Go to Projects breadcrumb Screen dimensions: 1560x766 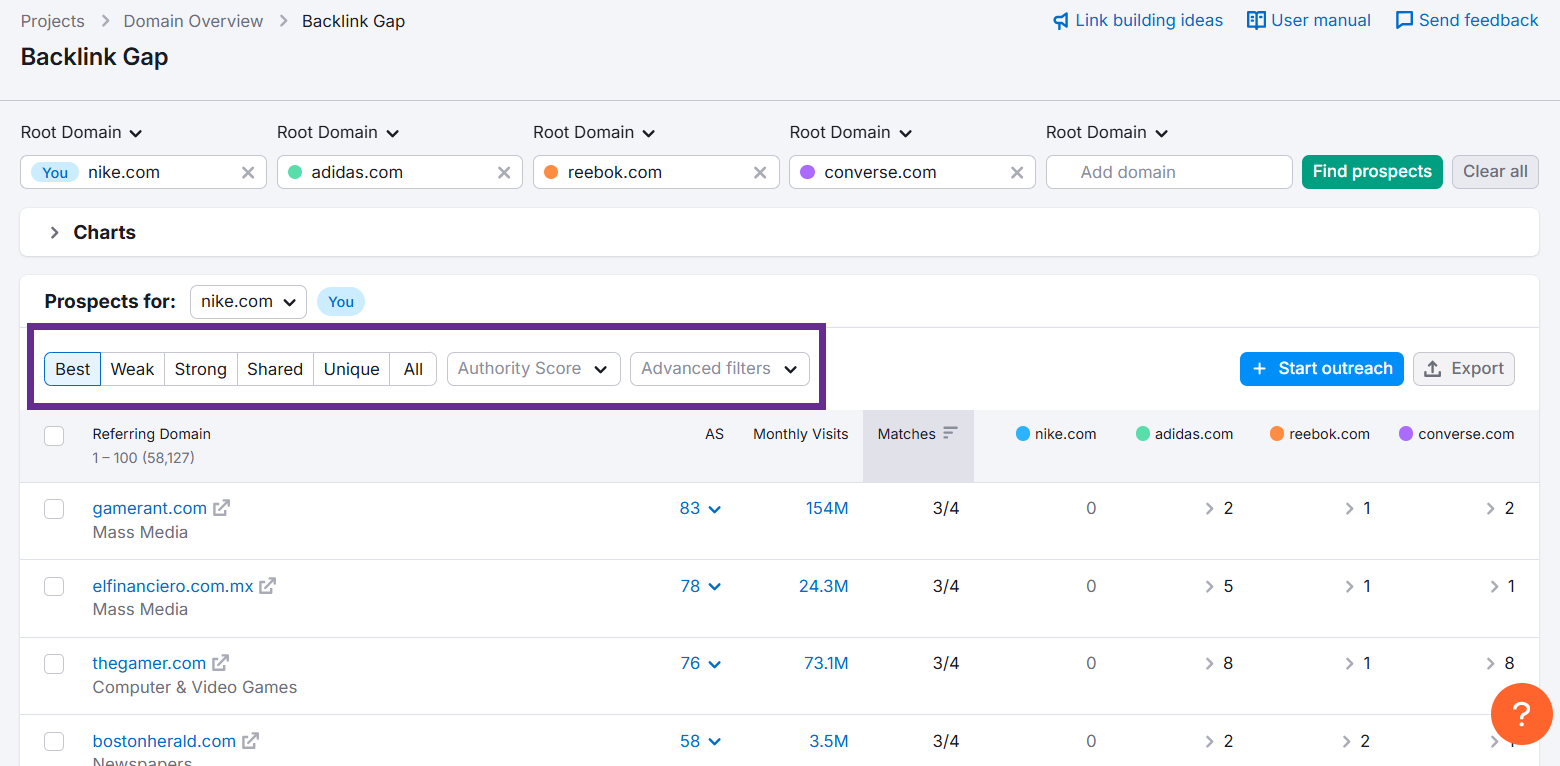(53, 21)
